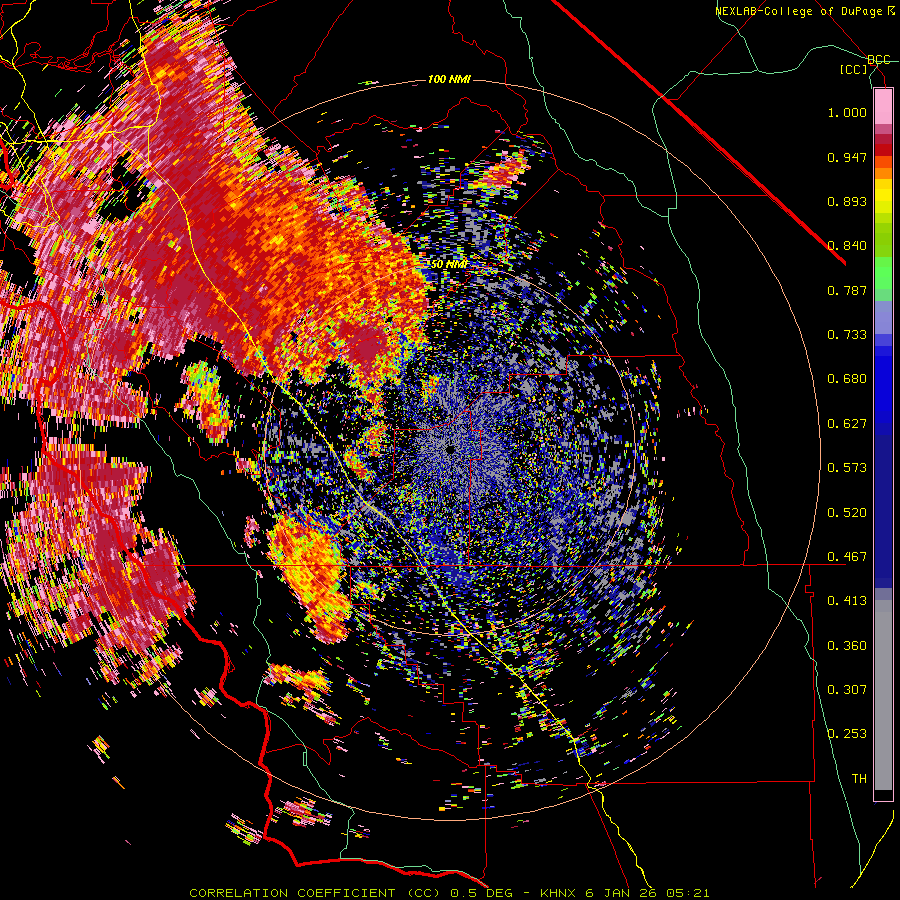This screenshot has height=900, width=900.
Task: Select the 0.573 scale value
Action: [x=847, y=468]
